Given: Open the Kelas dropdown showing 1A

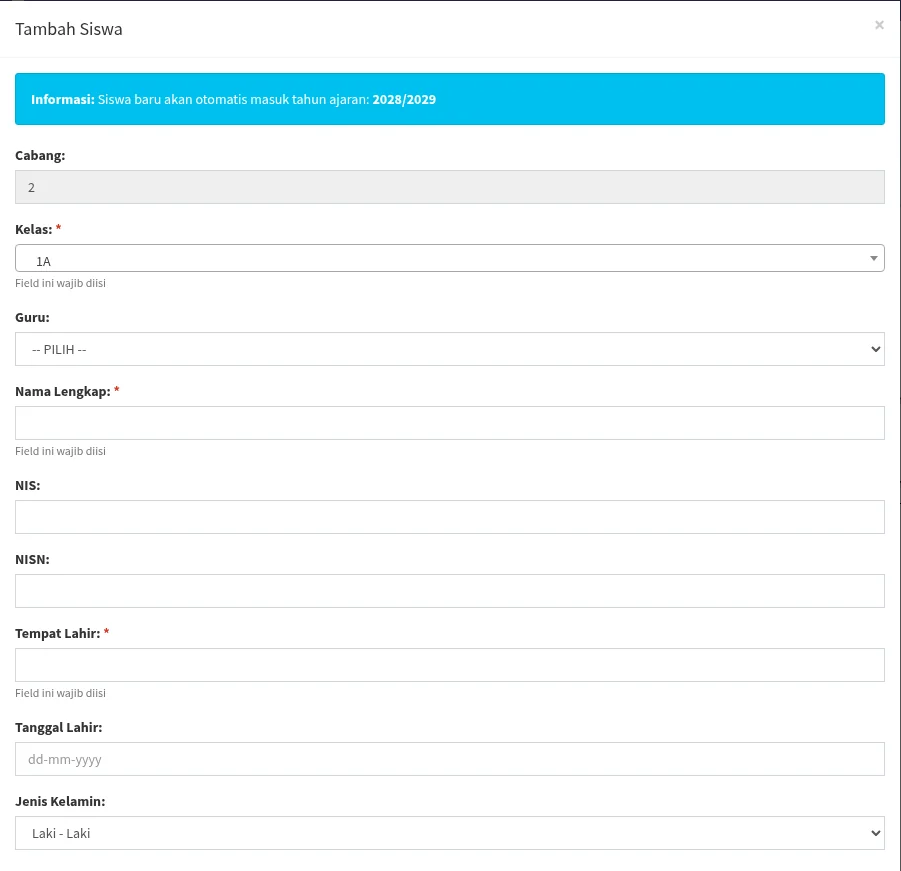Looking at the screenshot, I should (x=449, y=258).
